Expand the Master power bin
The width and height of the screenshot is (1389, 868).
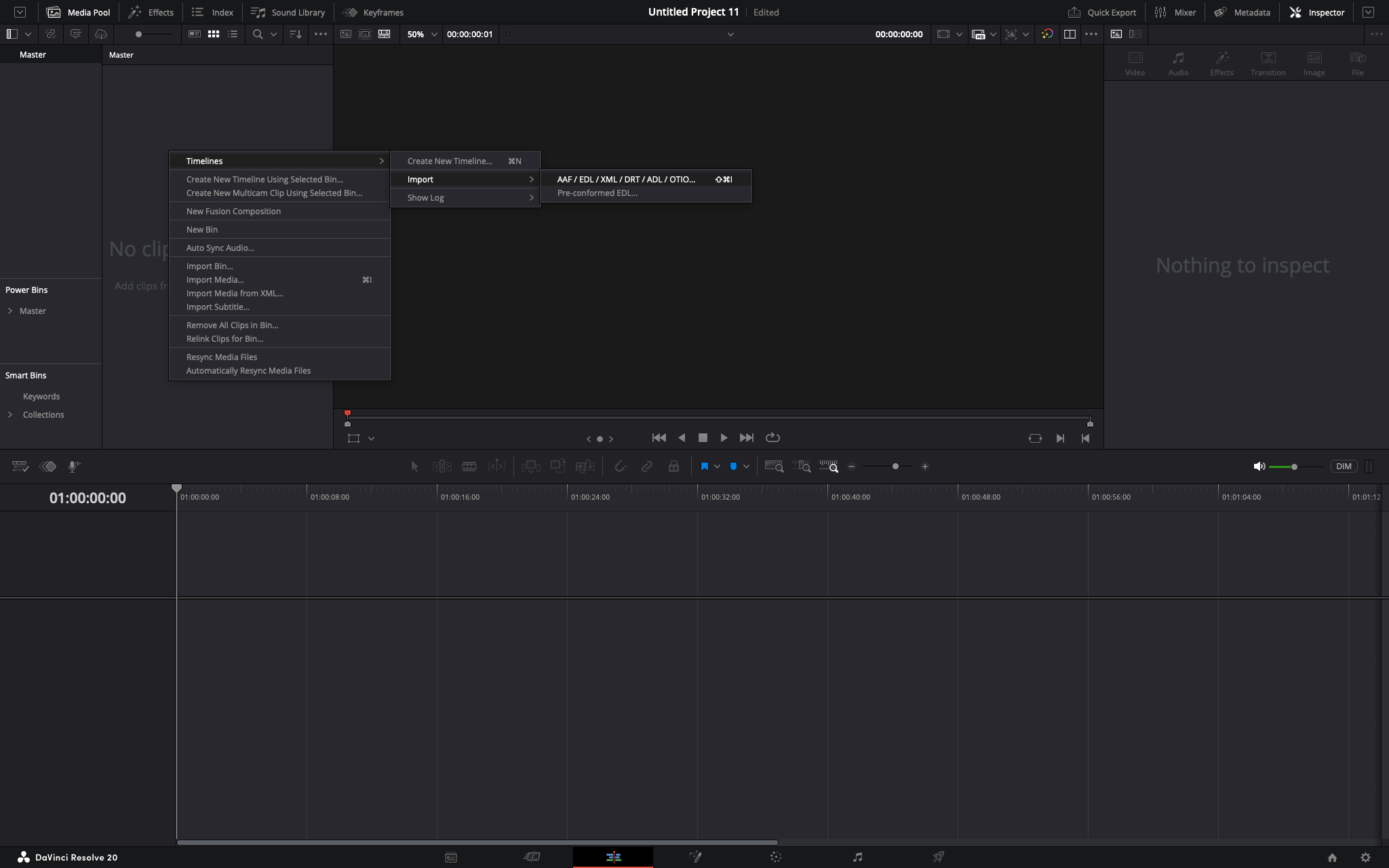pos(10,311)
